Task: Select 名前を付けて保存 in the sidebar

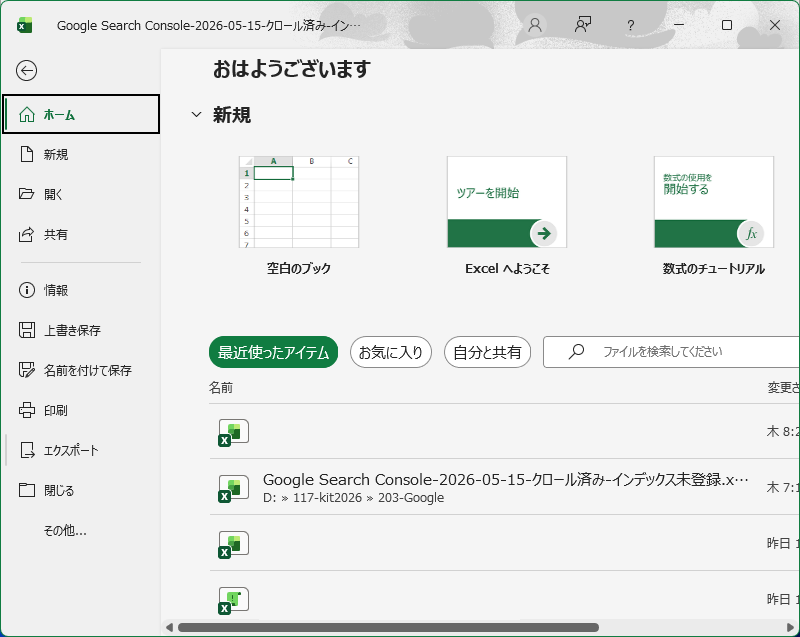Action: coord(81,370)
